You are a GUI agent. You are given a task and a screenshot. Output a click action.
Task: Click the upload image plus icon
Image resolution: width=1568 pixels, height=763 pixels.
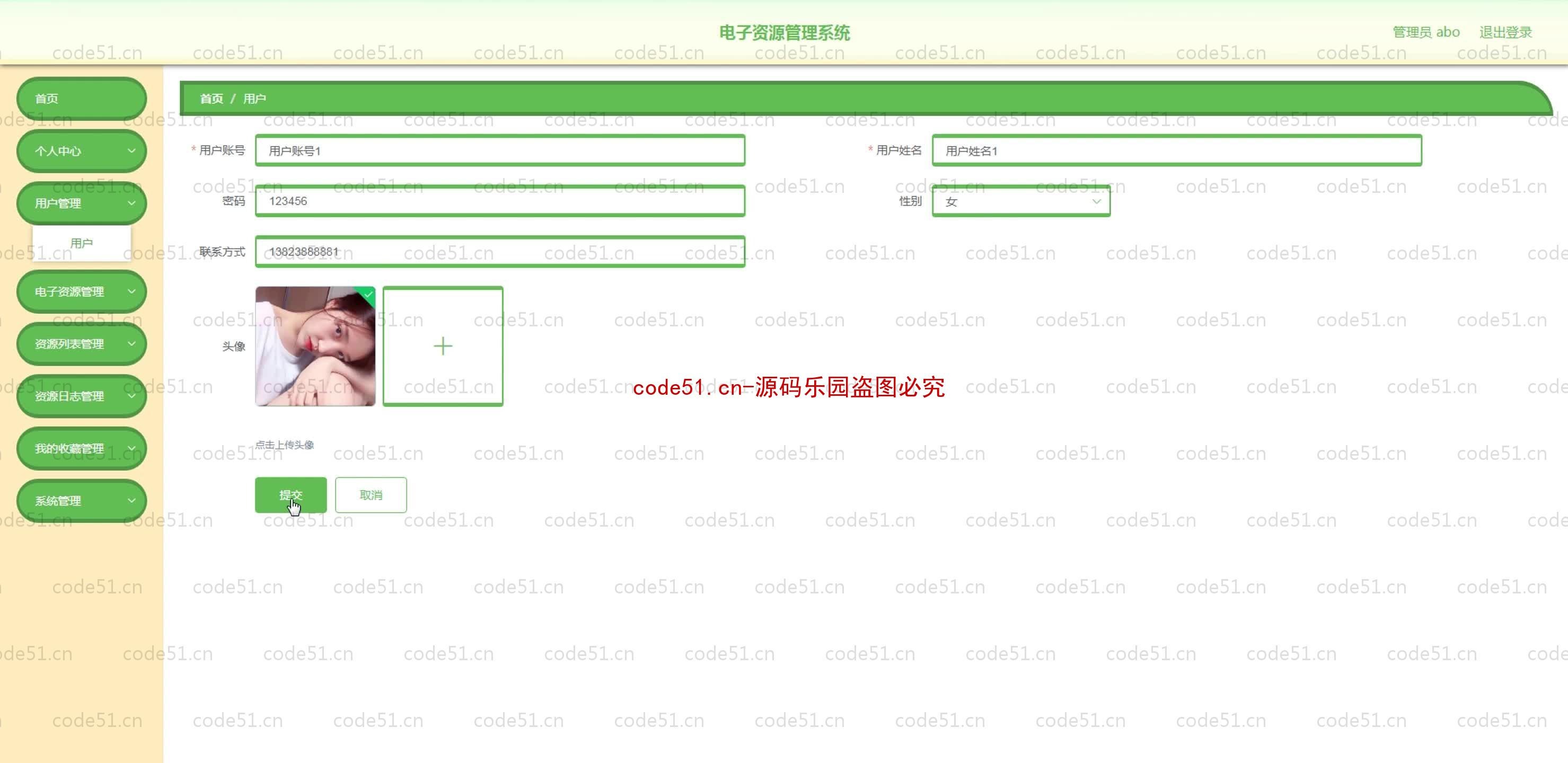coord(443,346)
